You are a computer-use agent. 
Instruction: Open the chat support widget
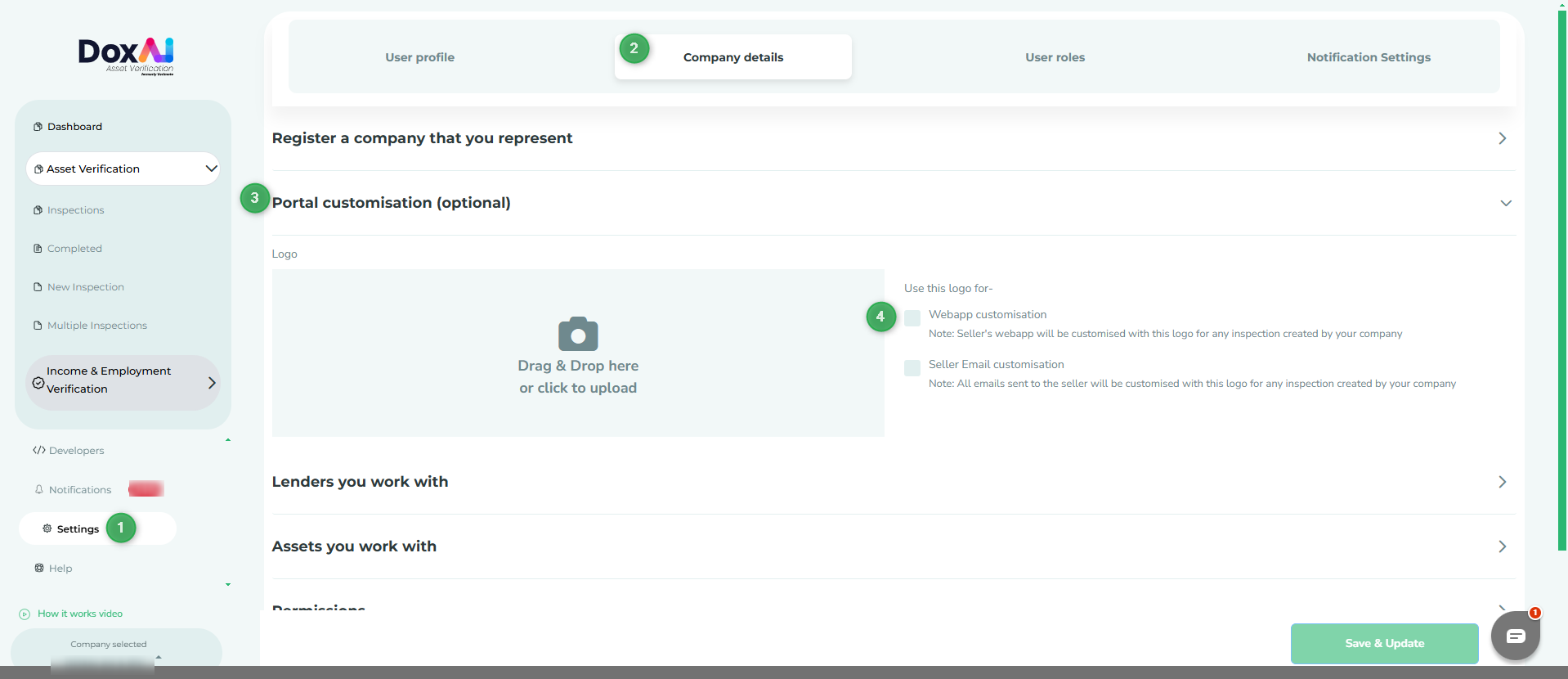point(1515,636)
